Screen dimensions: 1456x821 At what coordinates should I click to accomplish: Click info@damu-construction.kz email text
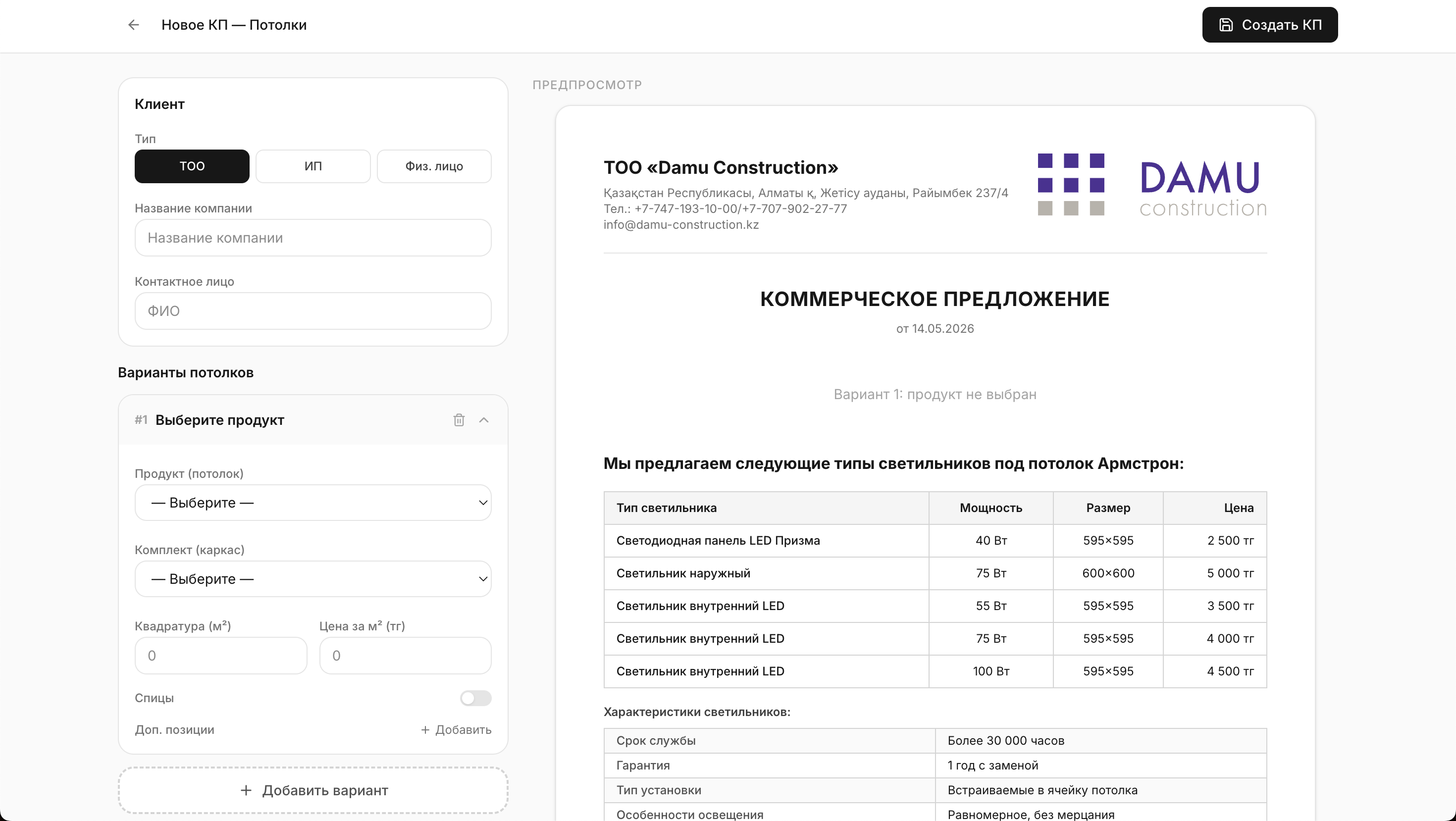point(681,224)
